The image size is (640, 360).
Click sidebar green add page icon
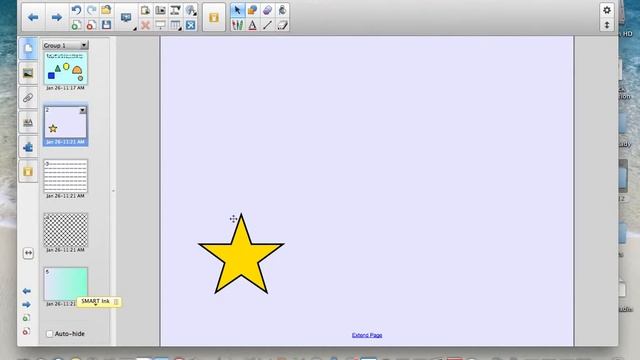27,318
